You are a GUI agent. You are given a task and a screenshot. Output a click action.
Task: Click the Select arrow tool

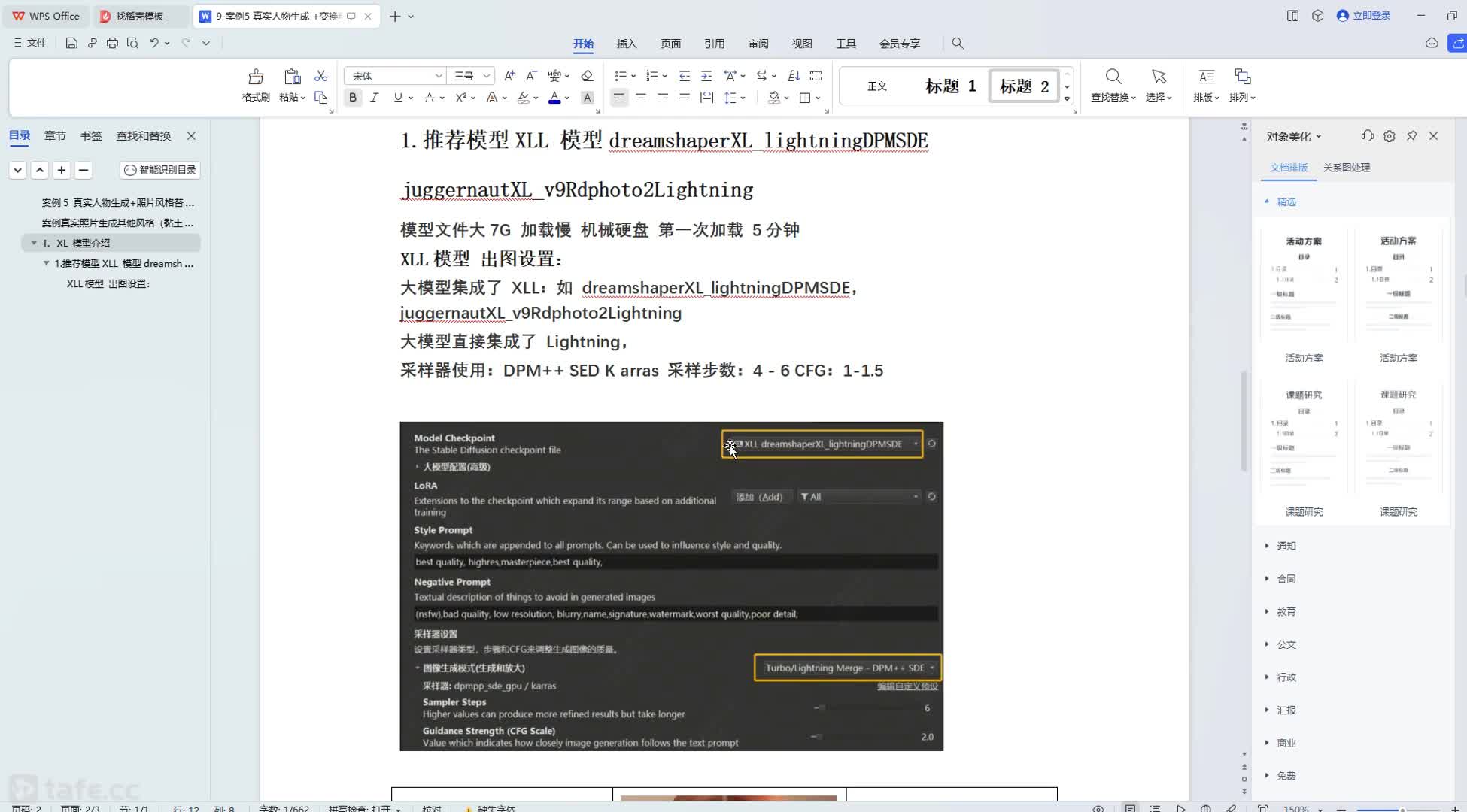pos(1159,85)
